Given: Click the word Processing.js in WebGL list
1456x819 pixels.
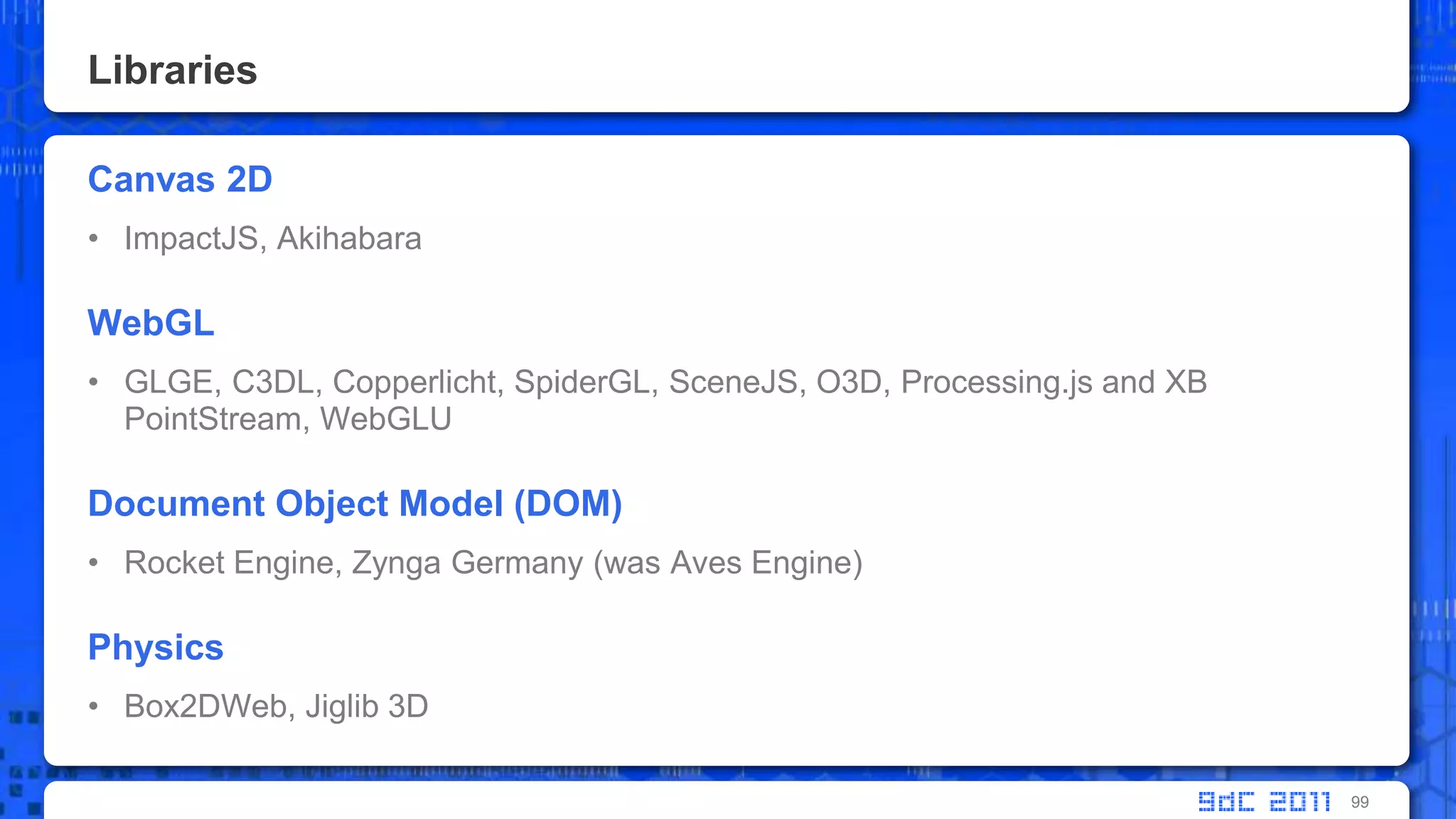Looking at the screenshot, I should coord(997,382).
